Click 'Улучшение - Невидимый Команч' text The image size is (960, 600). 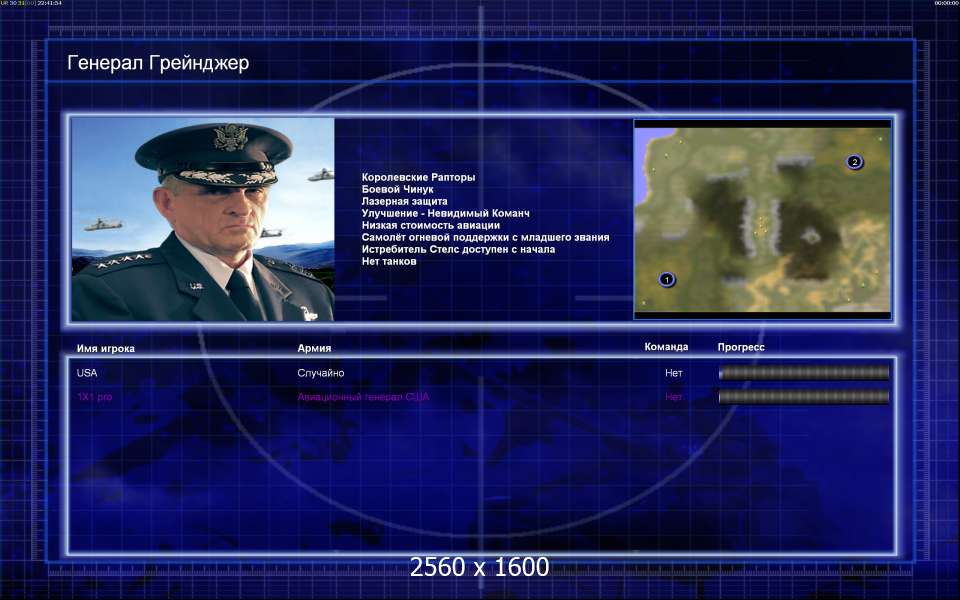coord(445,213)
